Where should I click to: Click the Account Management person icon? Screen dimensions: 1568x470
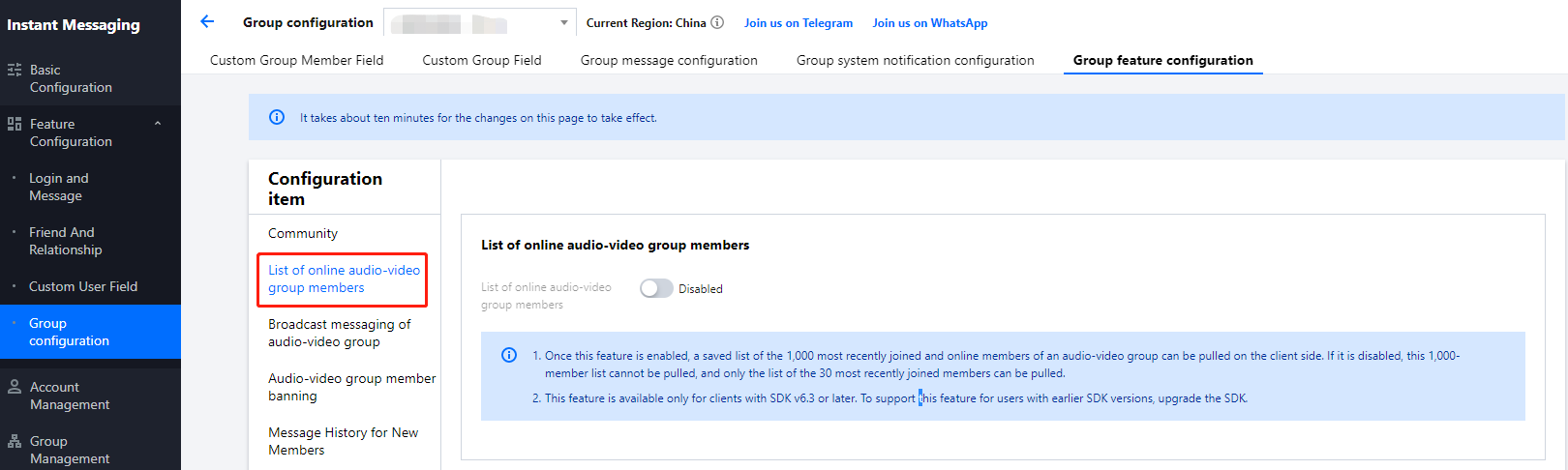tap(15, 387)
